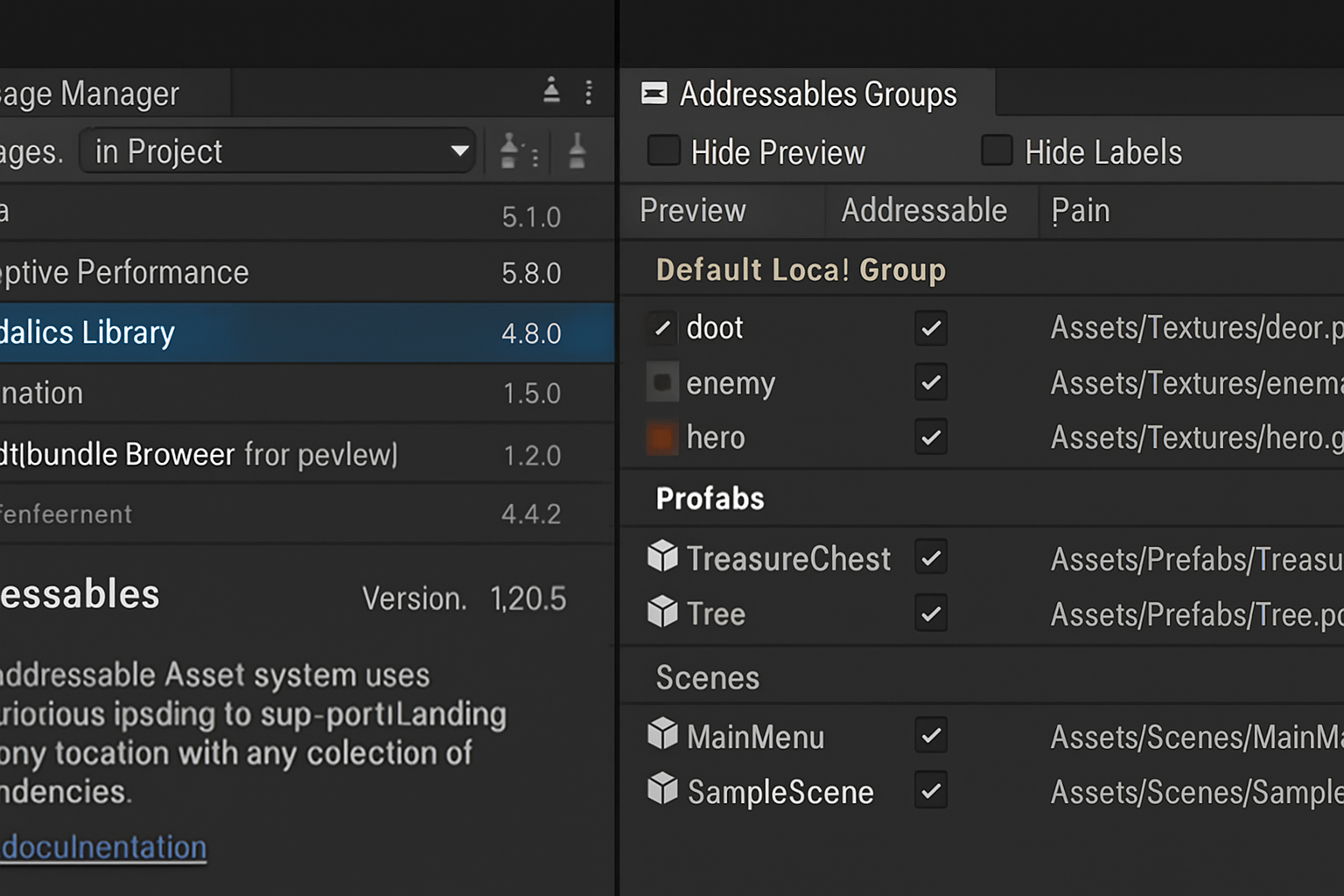Enable the Hide Labels checkbox
This screenshot has height=896, width=1344.
997,150
